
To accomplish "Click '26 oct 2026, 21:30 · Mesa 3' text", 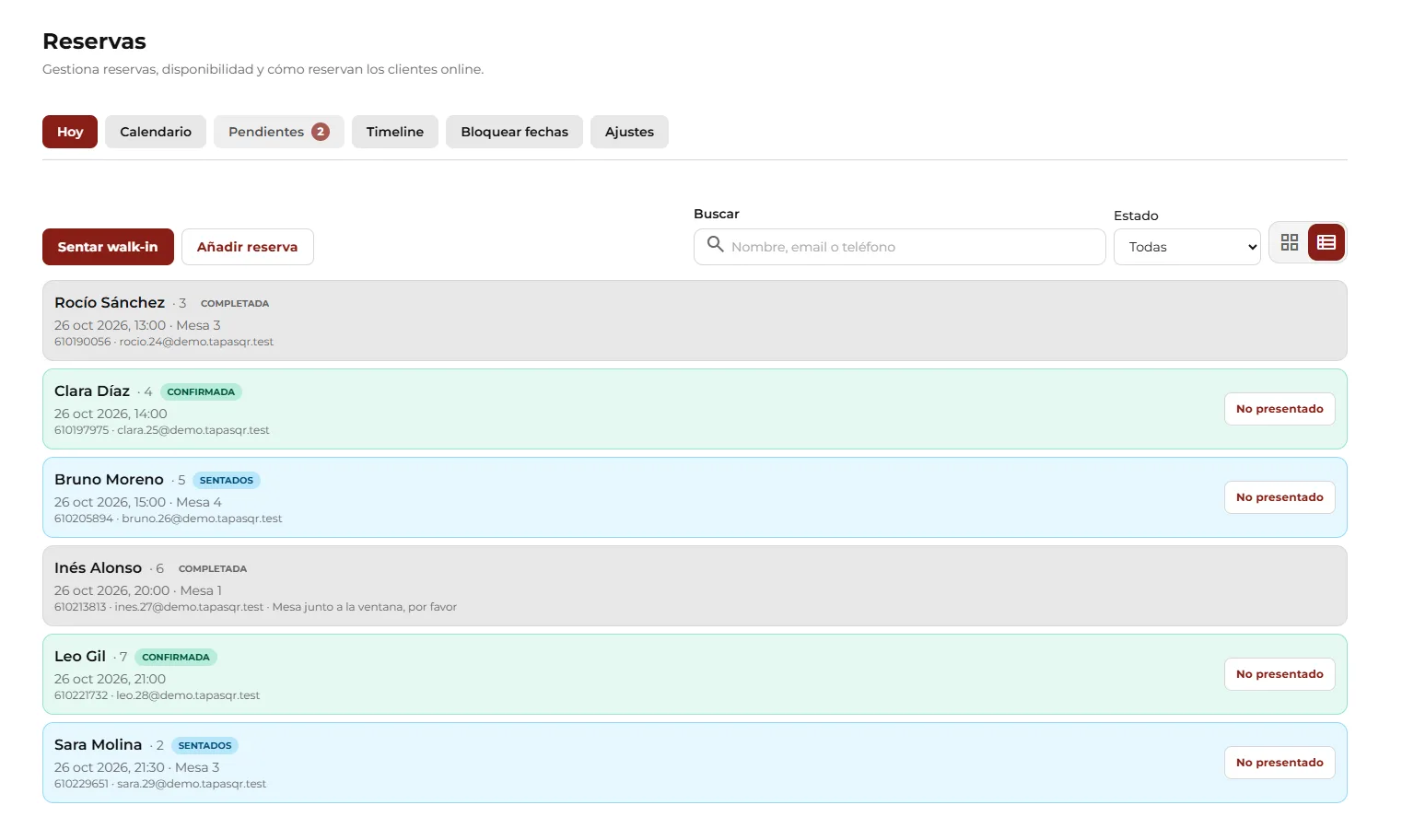I will pyautogui.click(x=137, y=767).
